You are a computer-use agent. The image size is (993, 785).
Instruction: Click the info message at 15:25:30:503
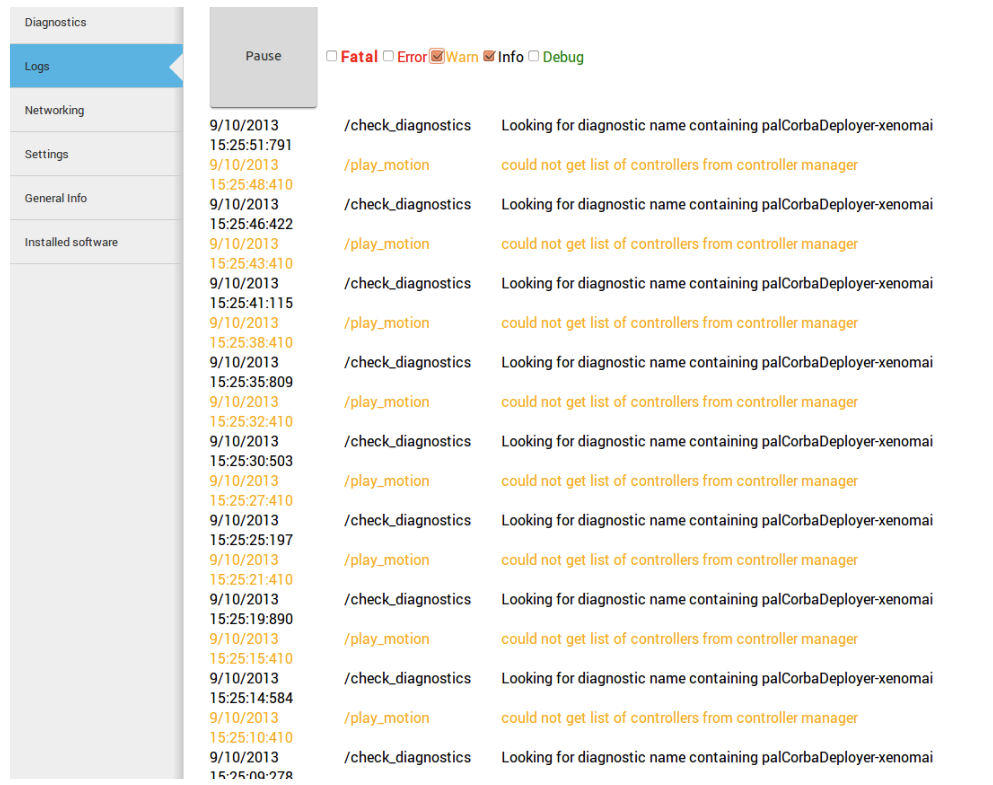(x=717, y=441)
